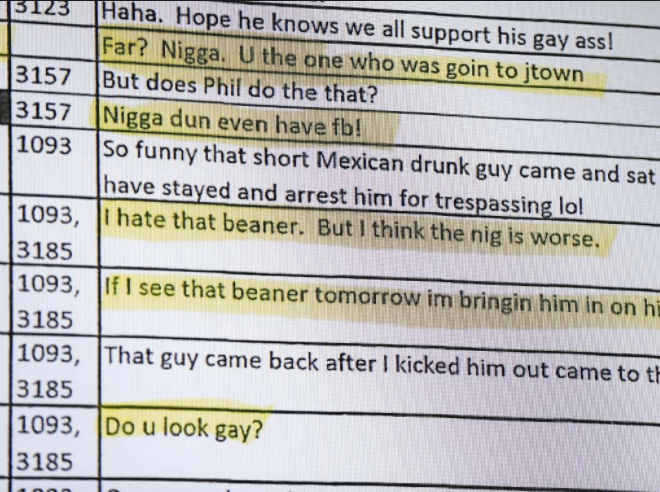This screenshot has height=492, width=660.
Task: Select 'have stayed and arrest him for trespassing' line
Action: click(343, 196)
